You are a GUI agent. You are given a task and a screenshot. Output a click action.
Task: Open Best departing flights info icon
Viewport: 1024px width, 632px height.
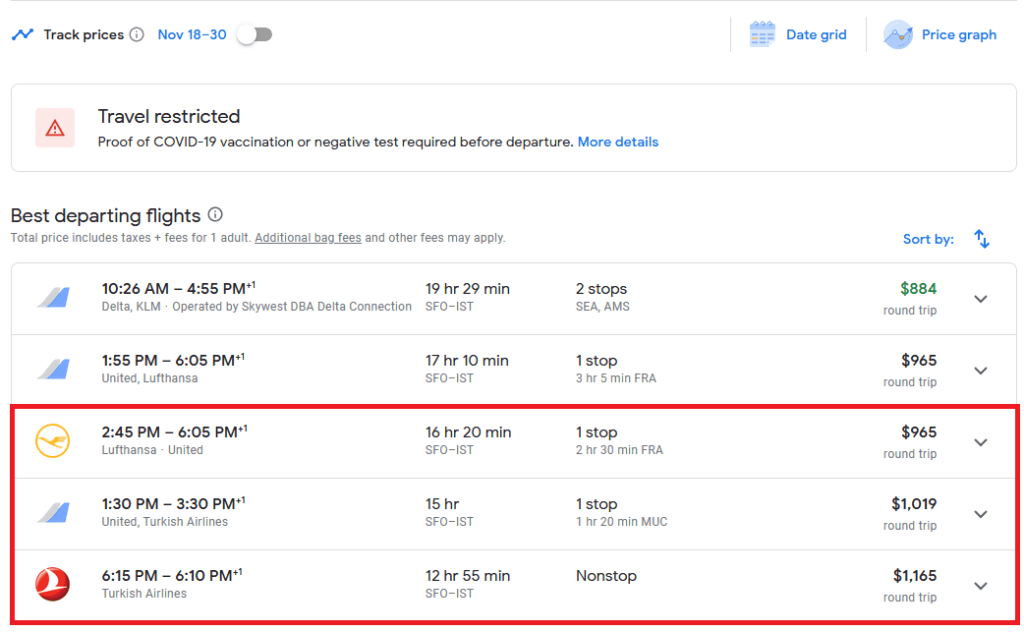[215, 215]
